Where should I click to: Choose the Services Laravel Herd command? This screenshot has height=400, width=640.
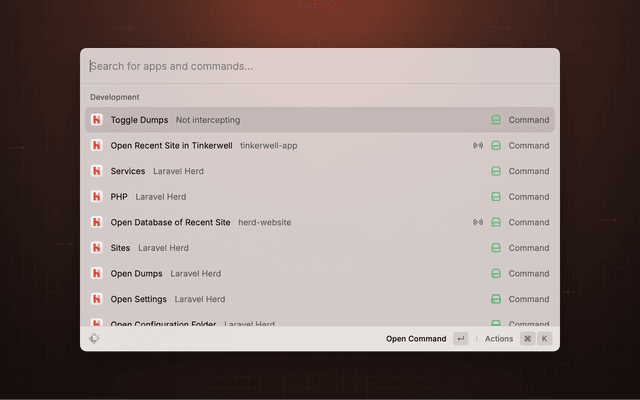click(128, 171)
